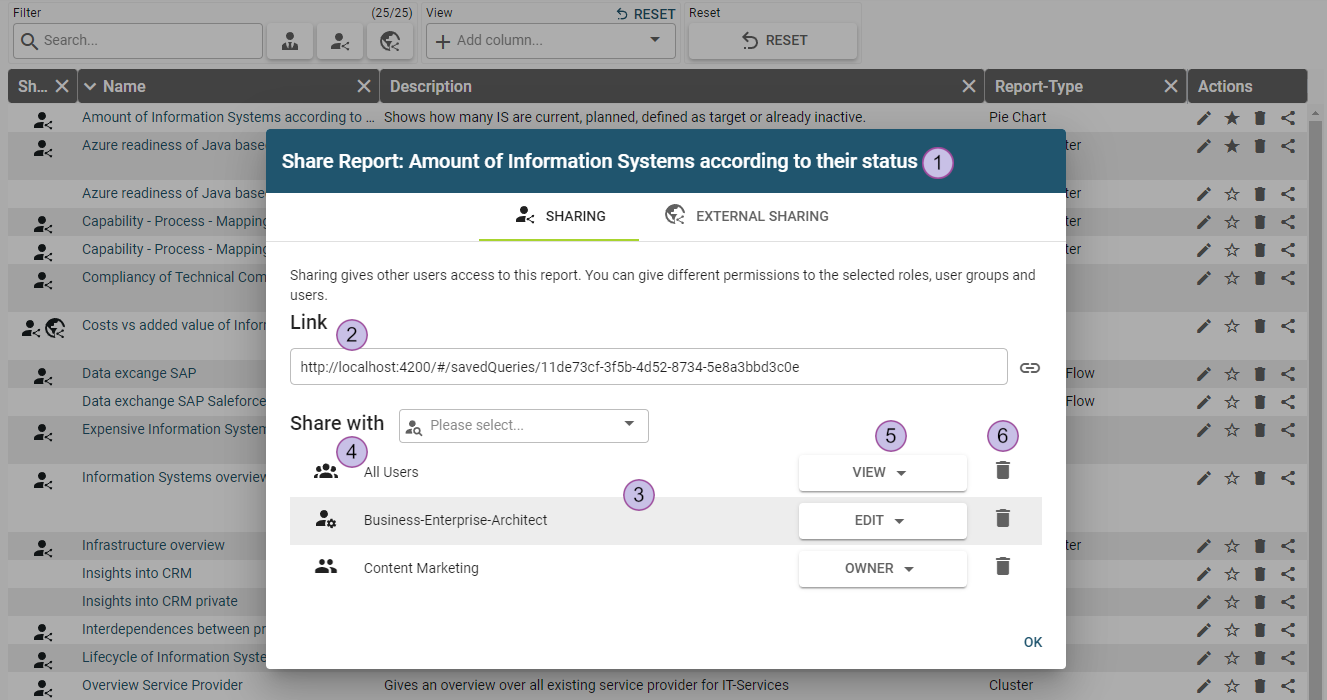Click the trash icon in the Lifecycle of Information Systems row
1327x700 pixels.
click(x=1260, y=658)
